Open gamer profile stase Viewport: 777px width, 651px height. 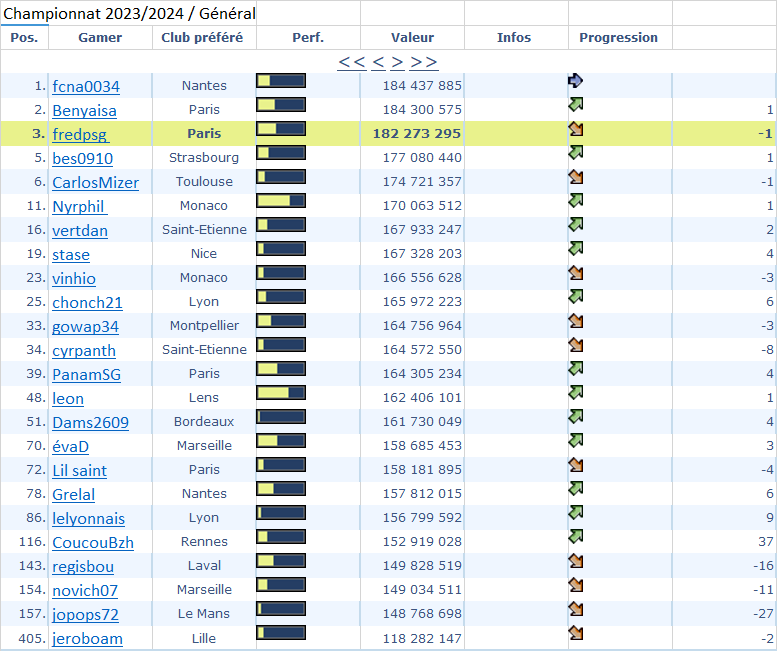71,254
